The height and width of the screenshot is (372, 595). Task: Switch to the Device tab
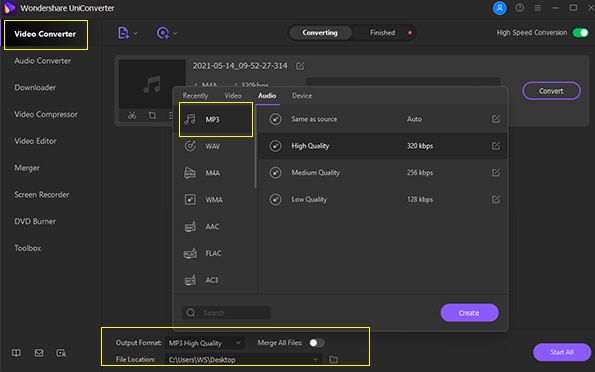point(302,96)
